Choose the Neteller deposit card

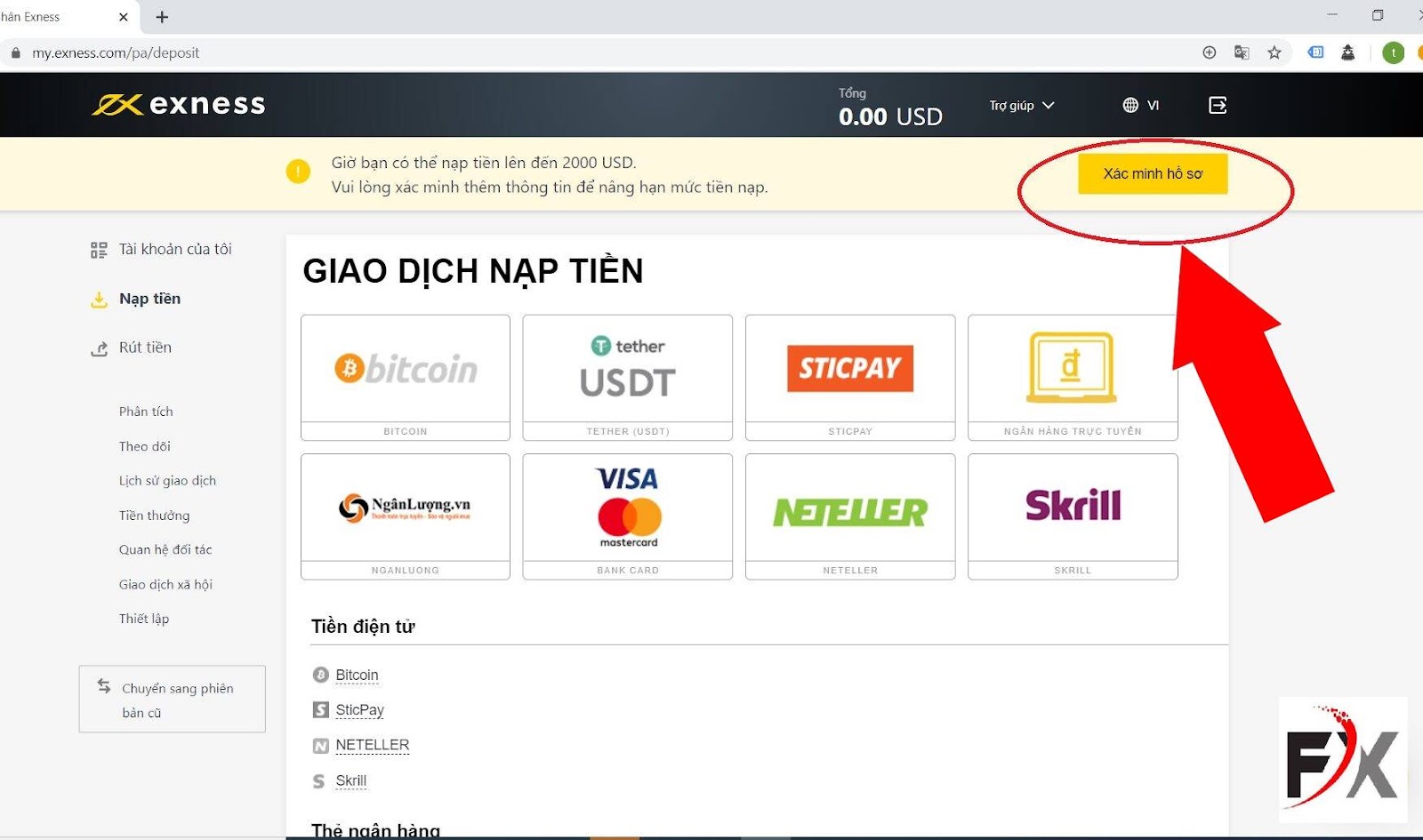click(850, 516)
